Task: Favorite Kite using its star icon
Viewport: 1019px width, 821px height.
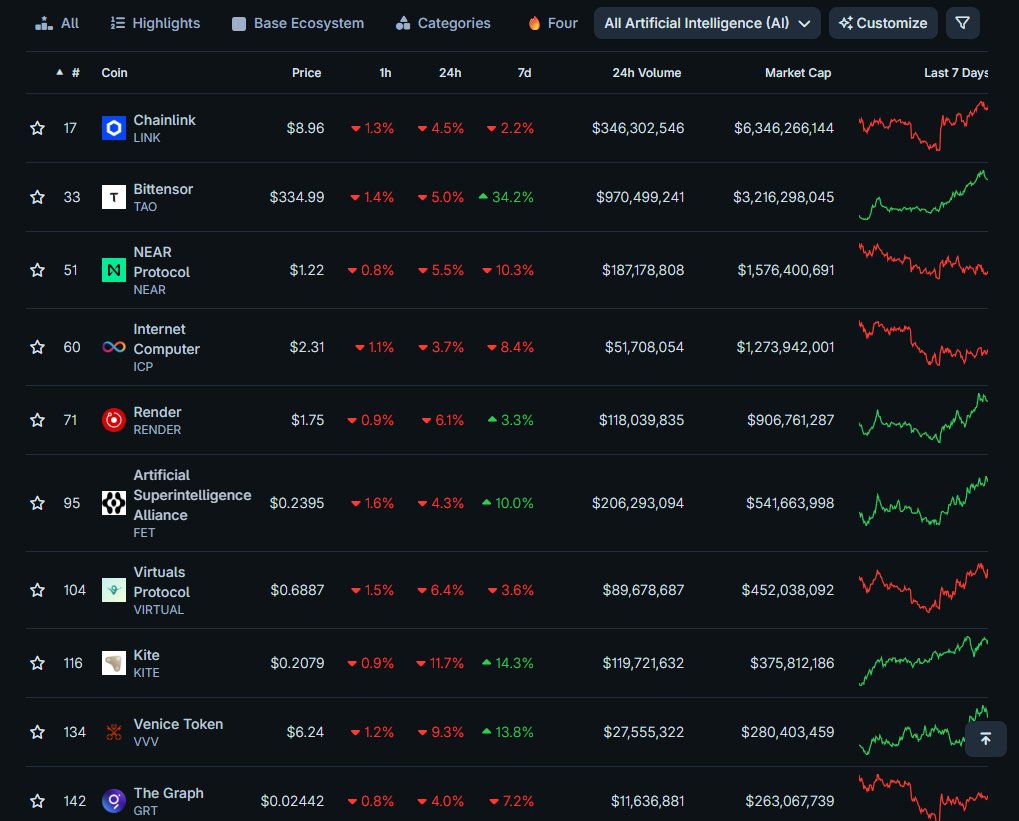Action: [x=37, y=663]
